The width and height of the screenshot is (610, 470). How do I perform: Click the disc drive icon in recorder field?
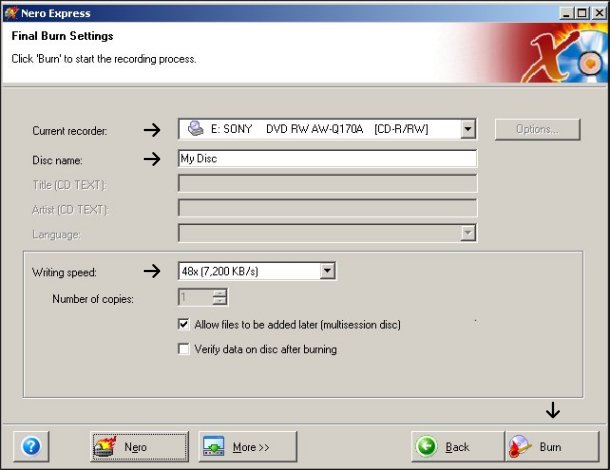tap(195, 128)
